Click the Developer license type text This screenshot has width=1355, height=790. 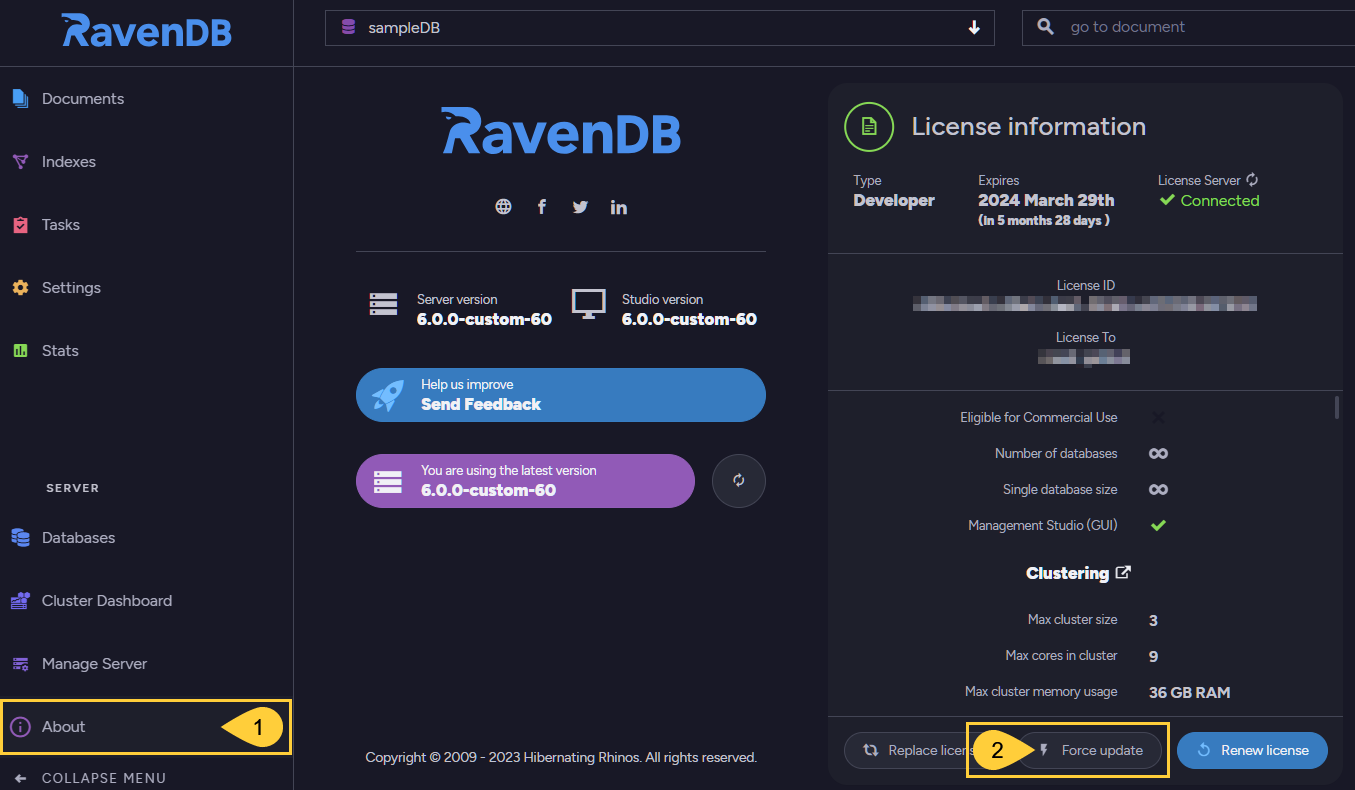click(x=894, y=200)
